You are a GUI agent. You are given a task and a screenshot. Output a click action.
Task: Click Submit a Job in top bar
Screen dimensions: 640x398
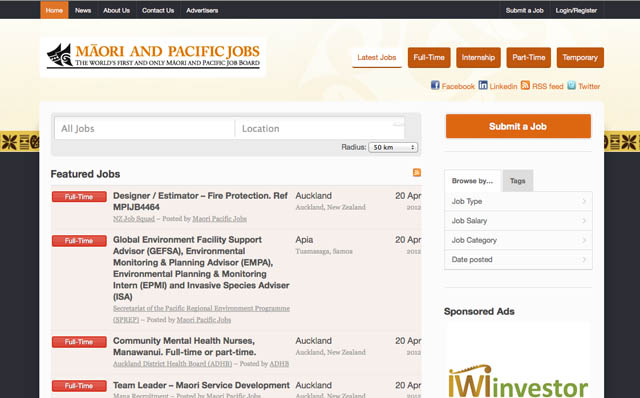(x=524, y=10)
